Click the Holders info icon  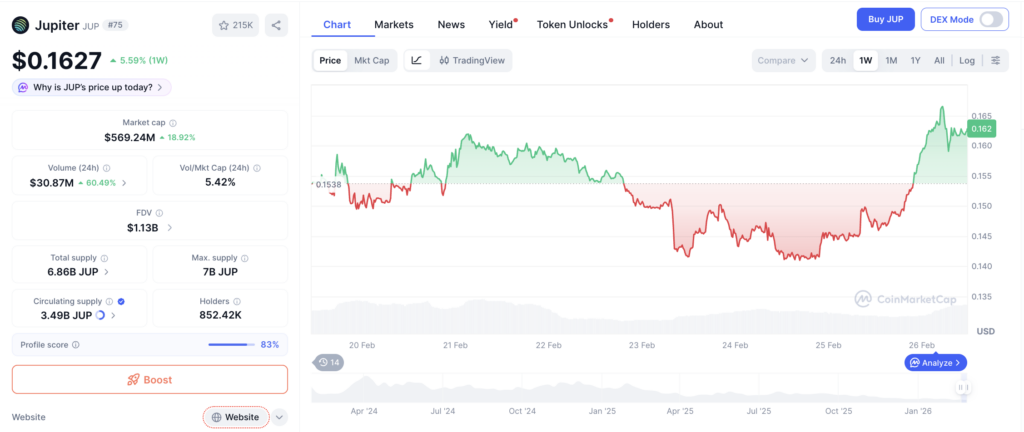tap(237, 301)
